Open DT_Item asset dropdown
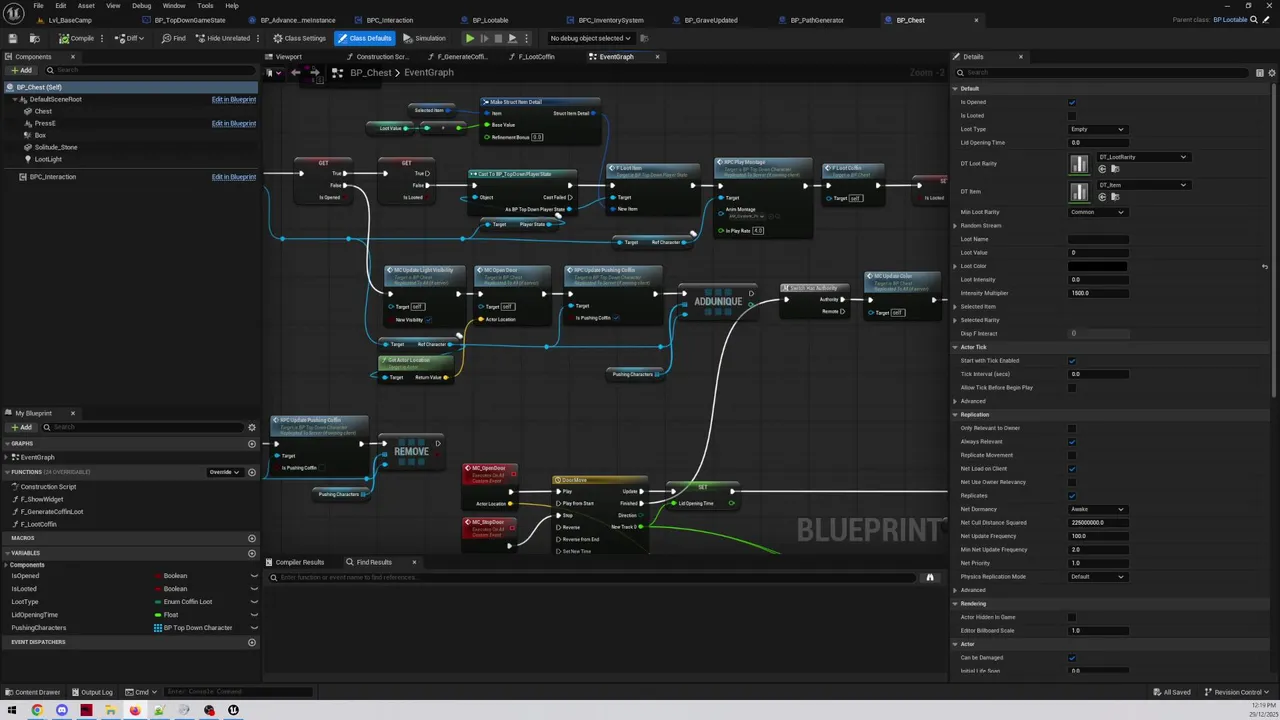Viewport: 1280px width, 720px height. click(1142, 185)
